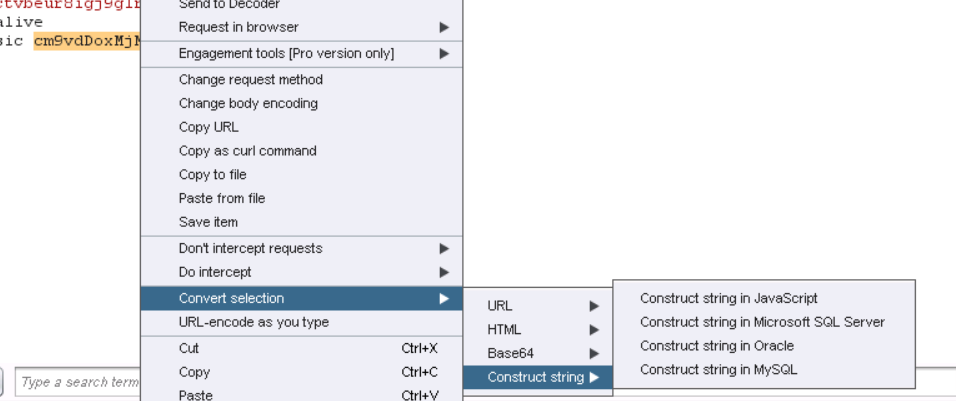This screenshot has width=956, height=401.
Task: Open the Base64 conversion submenu
Action: pos(540,354)
